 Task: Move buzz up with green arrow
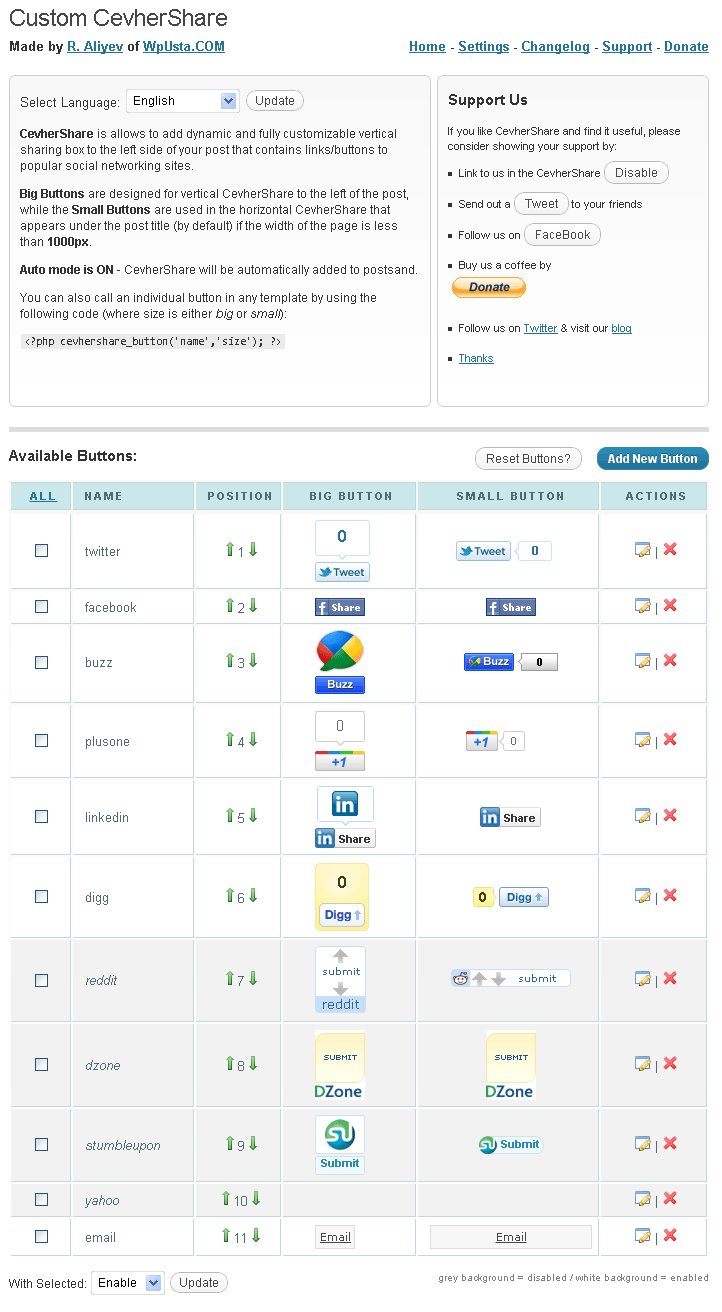coord(229,661)
